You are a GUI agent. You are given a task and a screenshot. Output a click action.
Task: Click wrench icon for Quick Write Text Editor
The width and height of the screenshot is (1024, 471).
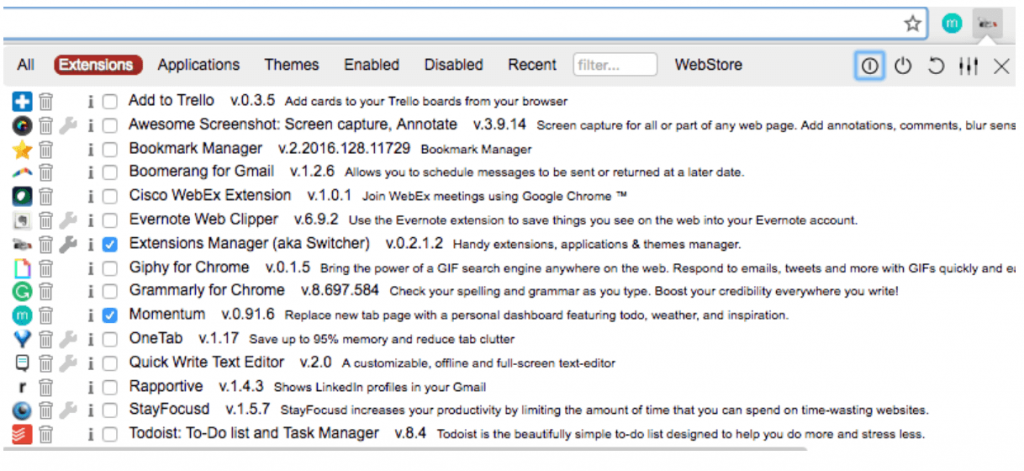click(68, 363)
